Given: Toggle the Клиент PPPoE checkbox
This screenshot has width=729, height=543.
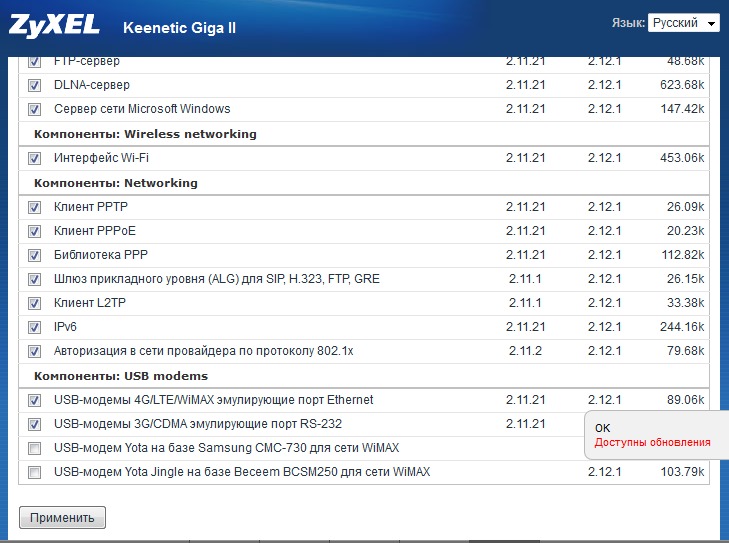Looking at the screenshot, I should (x=34, y=231).
